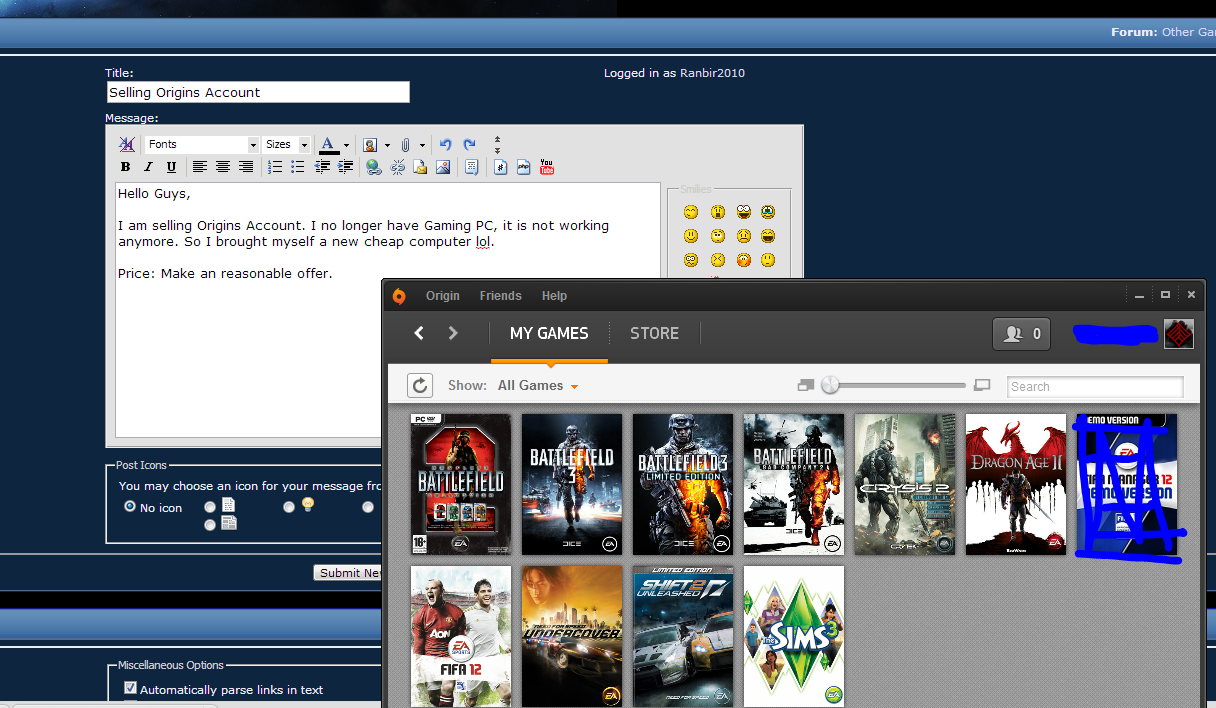The height and width of the screenshot is (708, 1216).
Task: Click the editor size increase/decrease arrows
Action: pyautogui.click(x=497, y=145)
